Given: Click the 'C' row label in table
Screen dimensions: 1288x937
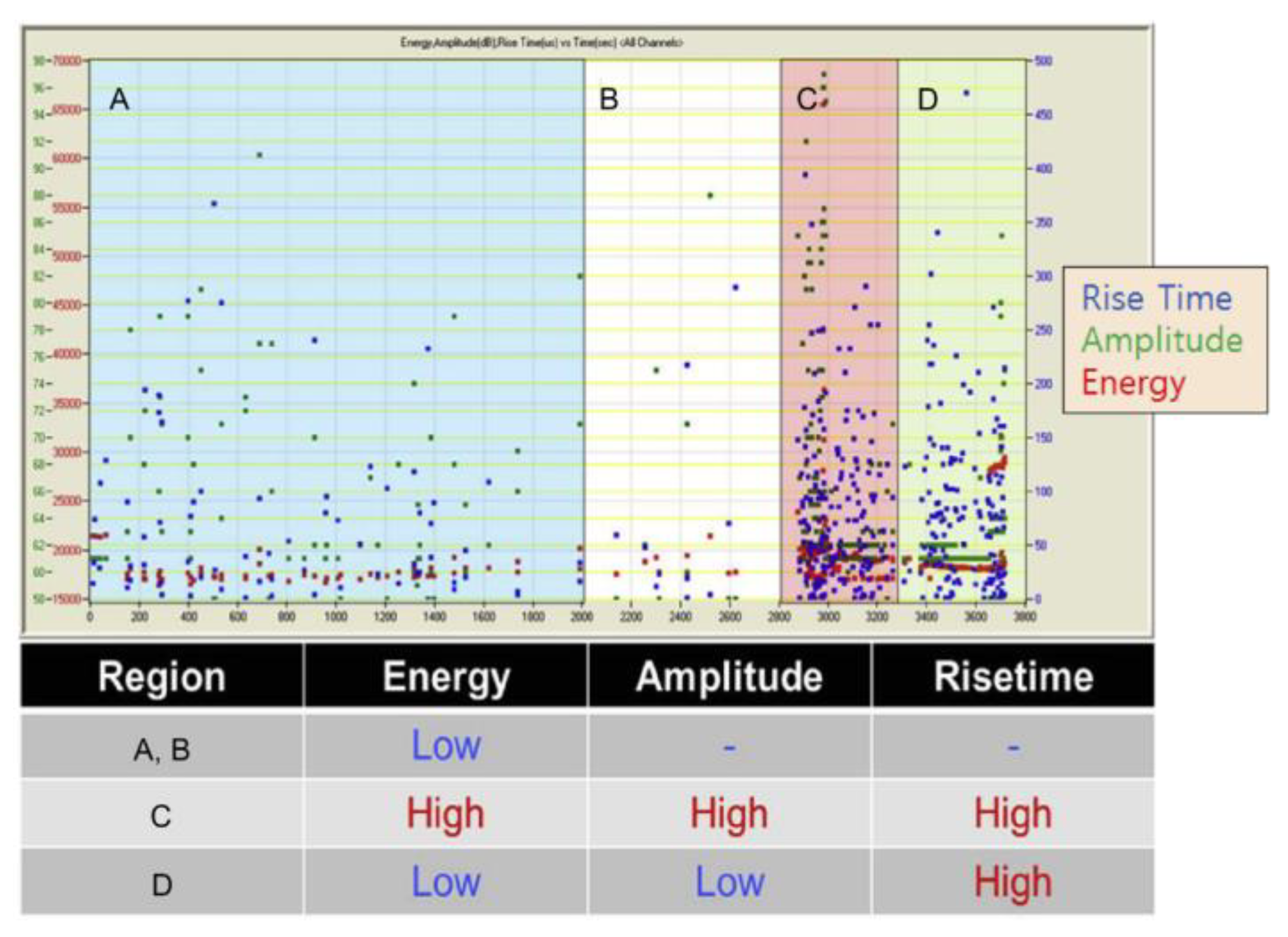Looking at the screenshot, I should pos(161,816).
